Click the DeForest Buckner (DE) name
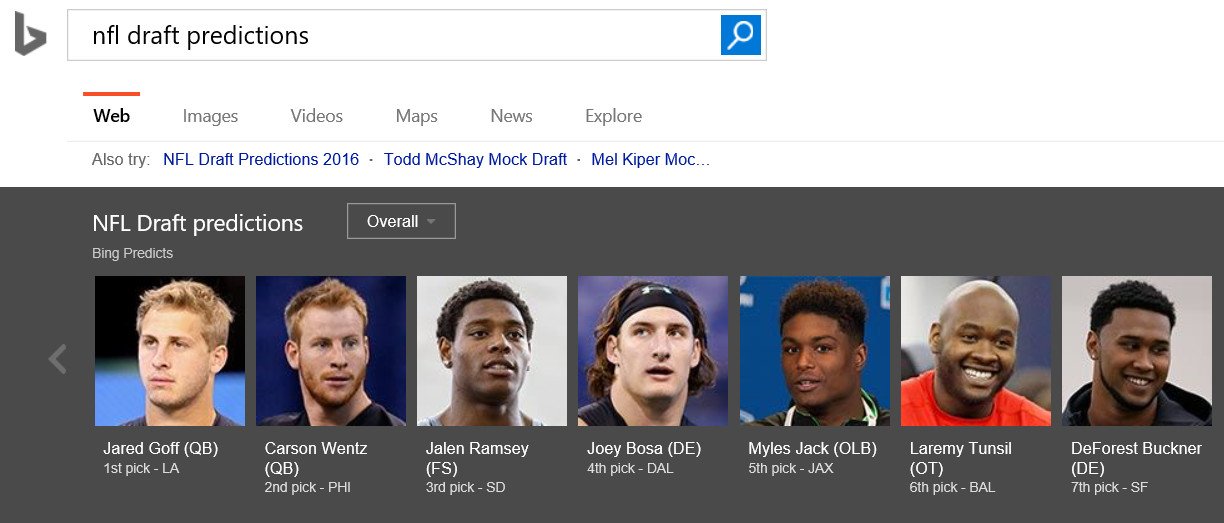The height and width of the screenshot is (523, 1224). tap(1136, 458)
